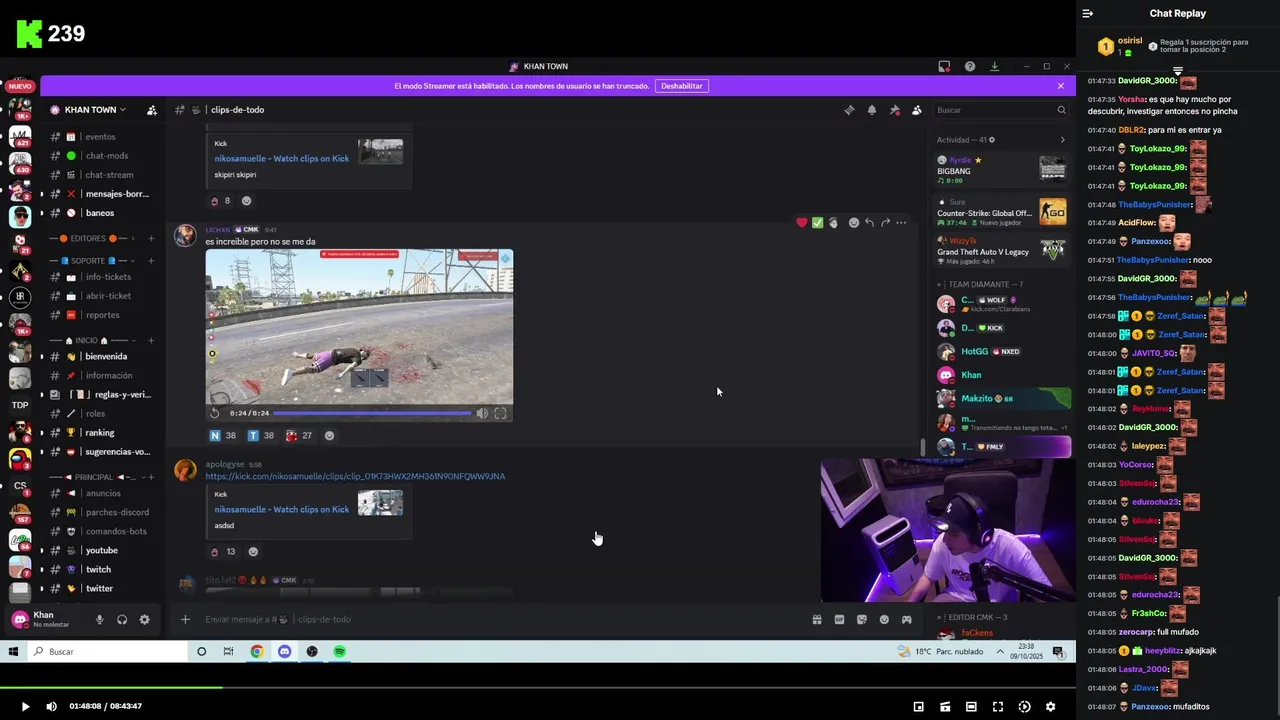Invite people icon next to KHAN TOWN
Screen dimensions: 1280x720
[x=152, y=110]
